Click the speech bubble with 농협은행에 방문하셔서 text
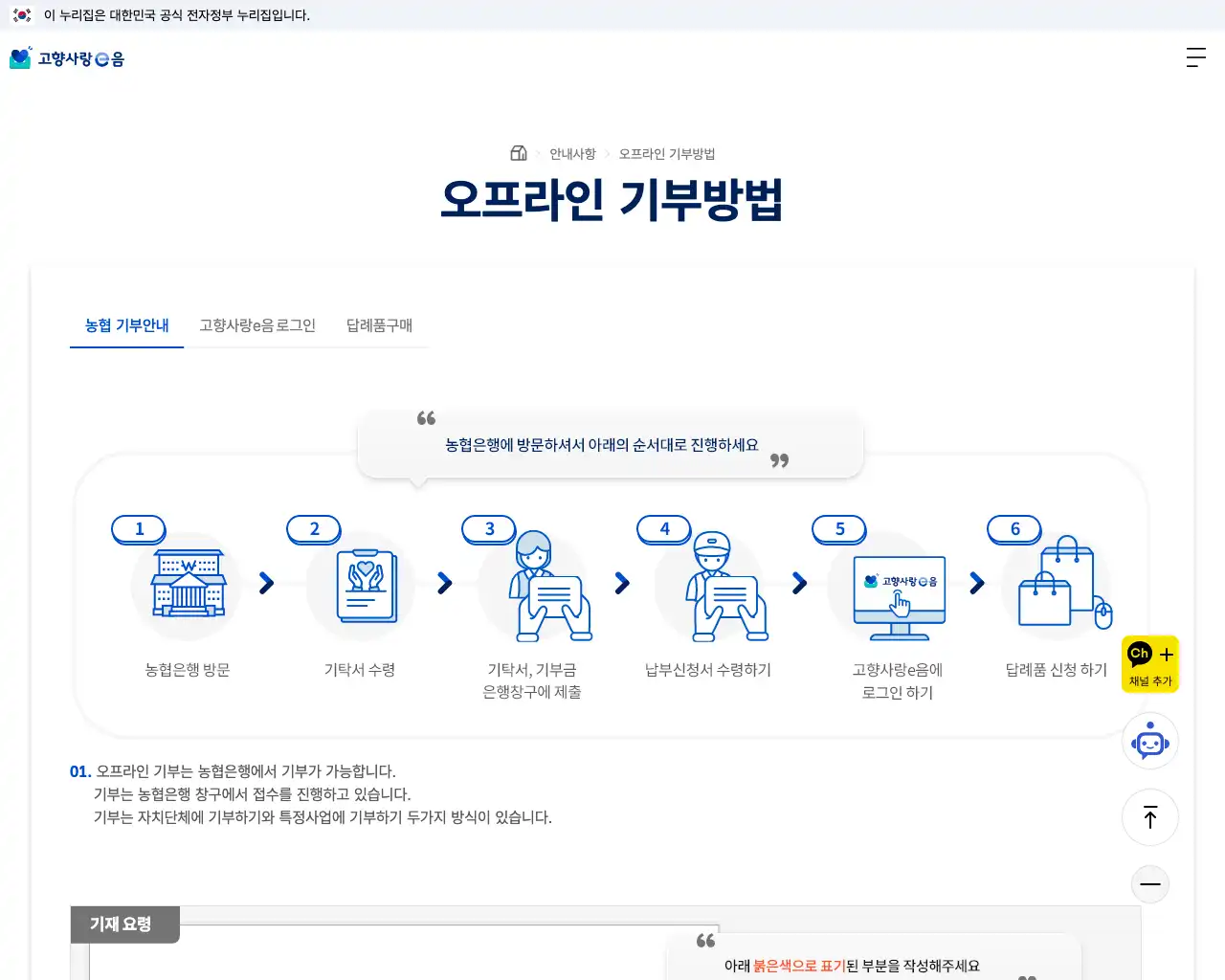1225x980 pixels. [x=610, y=444]
